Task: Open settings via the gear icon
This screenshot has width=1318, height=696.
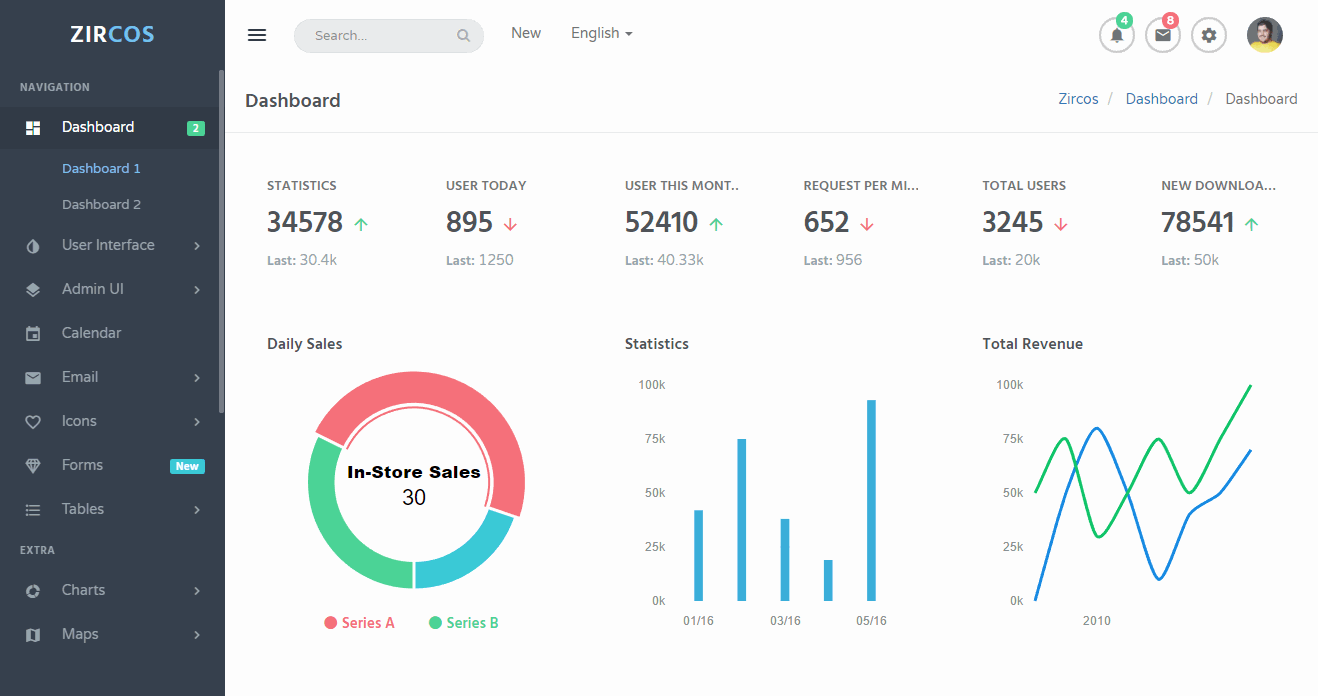Action: pos(1208,34)
